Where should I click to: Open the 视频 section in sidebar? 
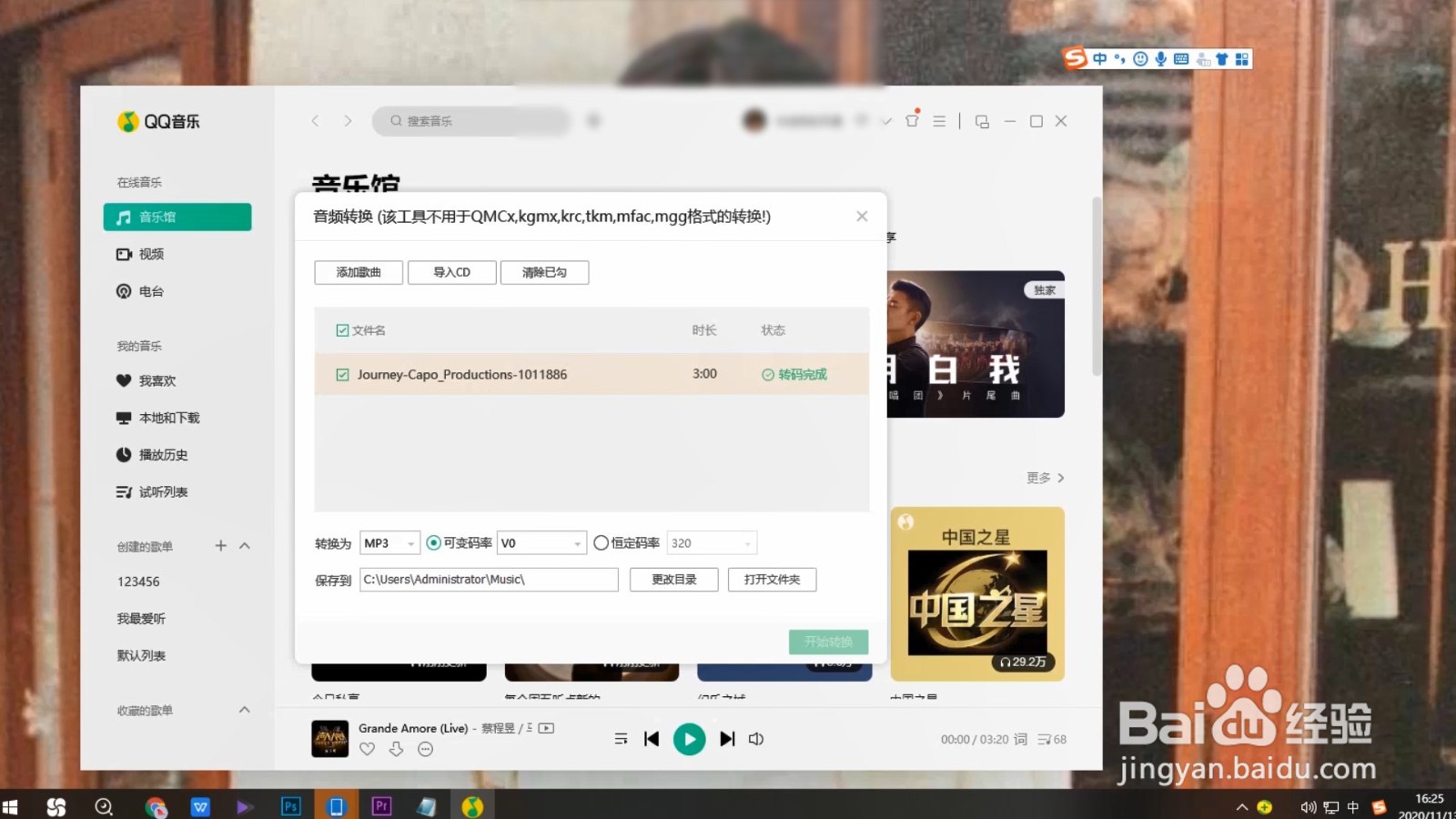click(x=151, y=254)
